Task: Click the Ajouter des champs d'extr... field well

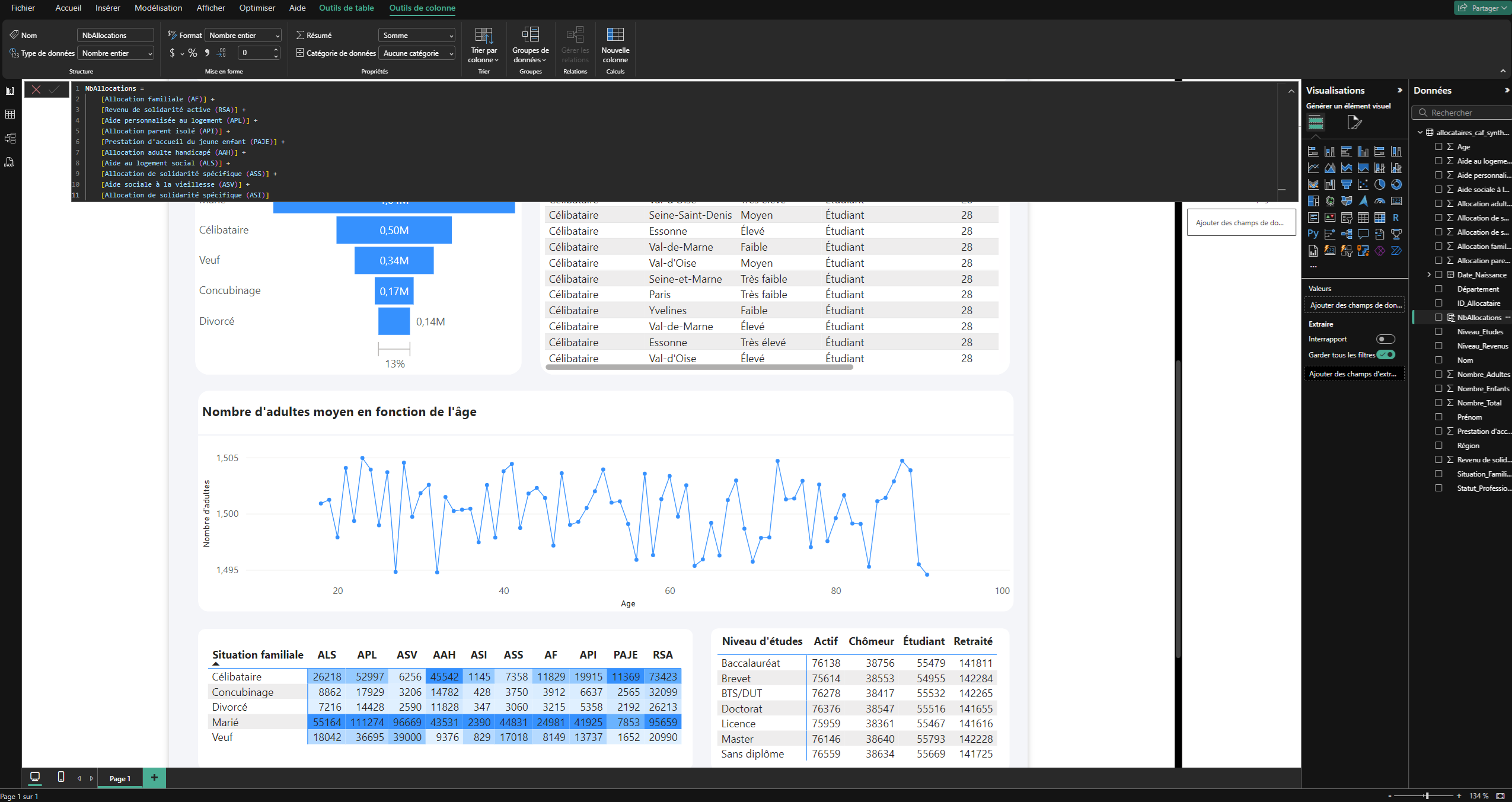Action: click(1354, 374)
